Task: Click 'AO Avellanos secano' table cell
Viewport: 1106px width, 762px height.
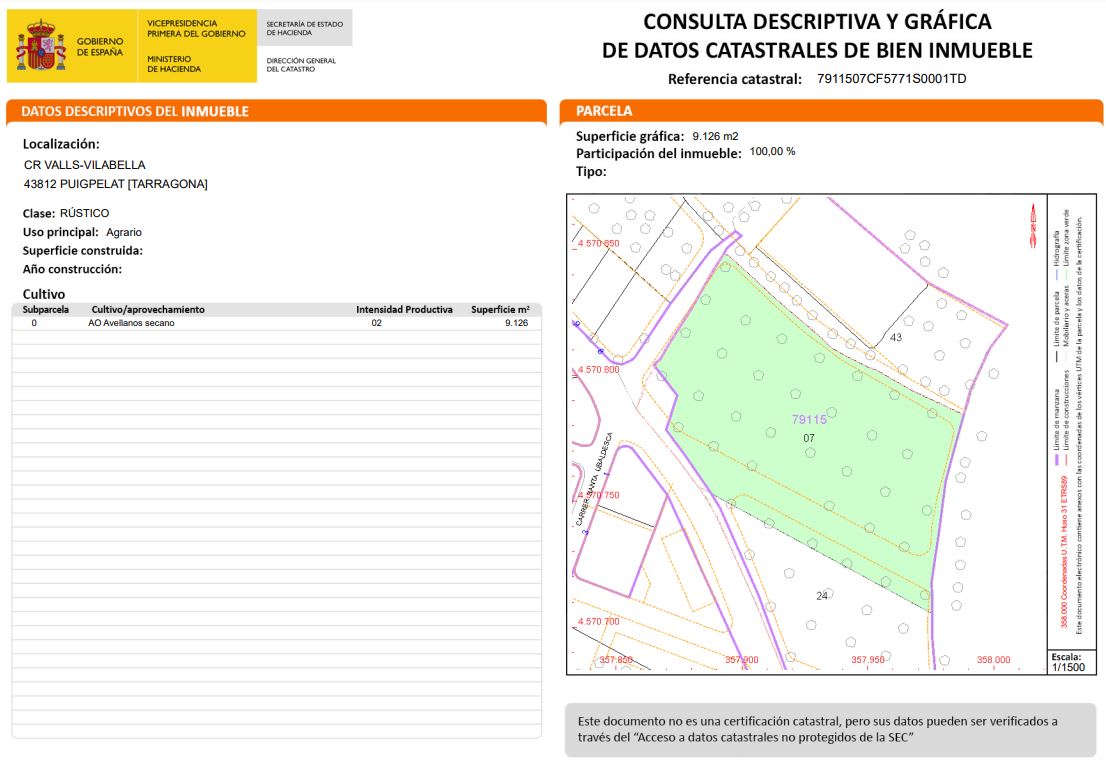Action: point(131,323)
